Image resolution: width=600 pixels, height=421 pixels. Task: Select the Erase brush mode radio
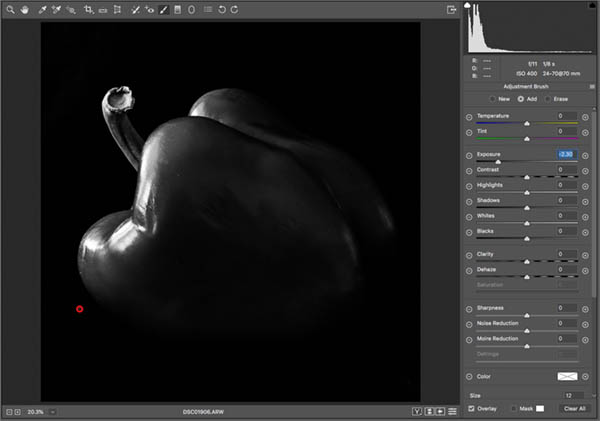(x=549, y=99)
